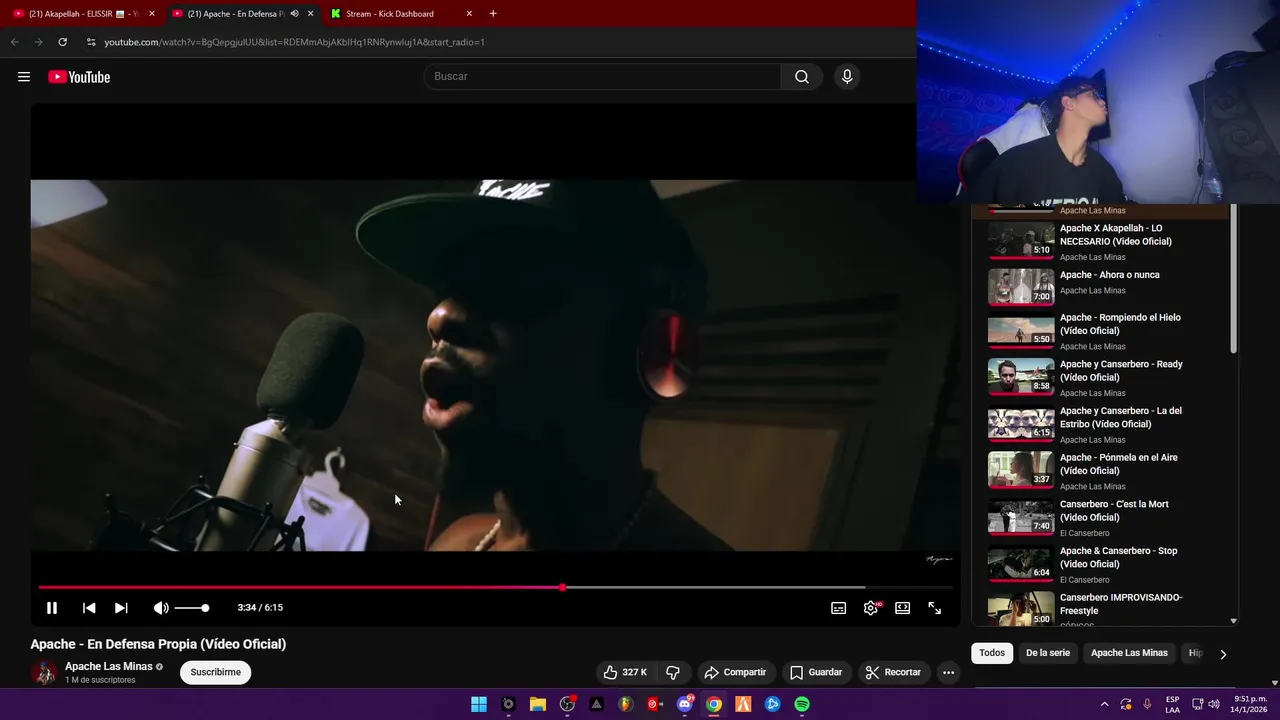Open the ESP LAA language switcher
The image size is (1280, 720).
(1172, 704)
